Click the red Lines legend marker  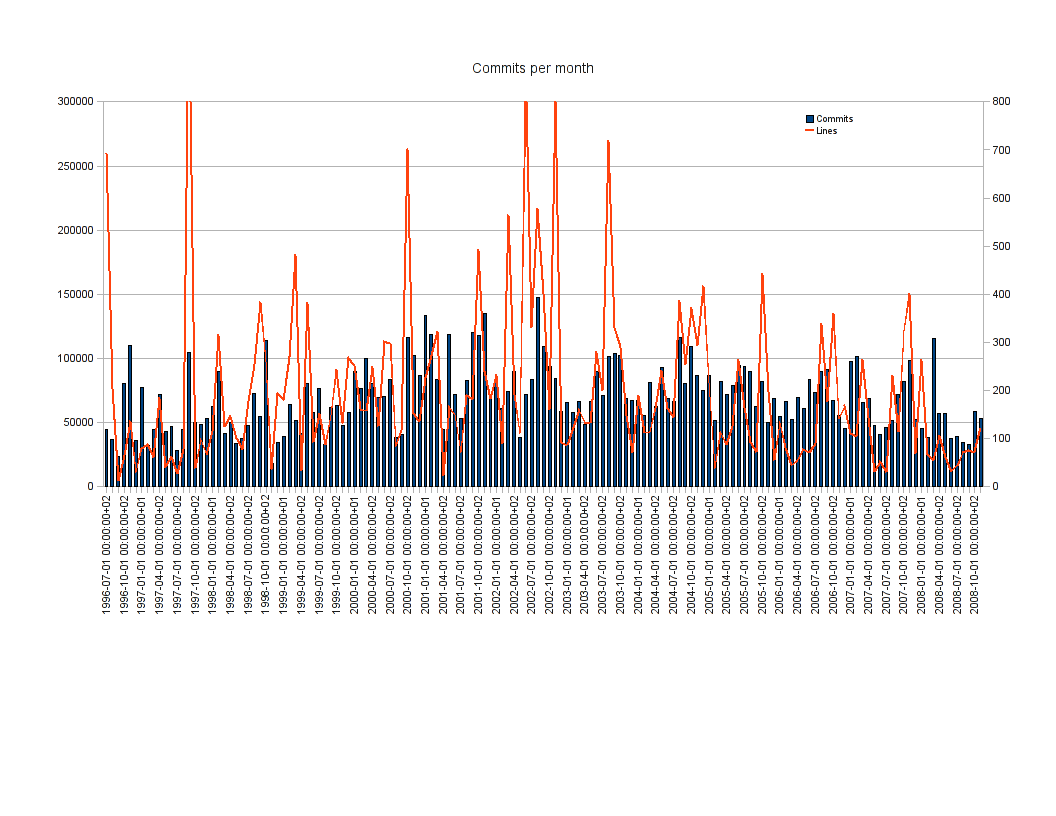click(810, 131)
